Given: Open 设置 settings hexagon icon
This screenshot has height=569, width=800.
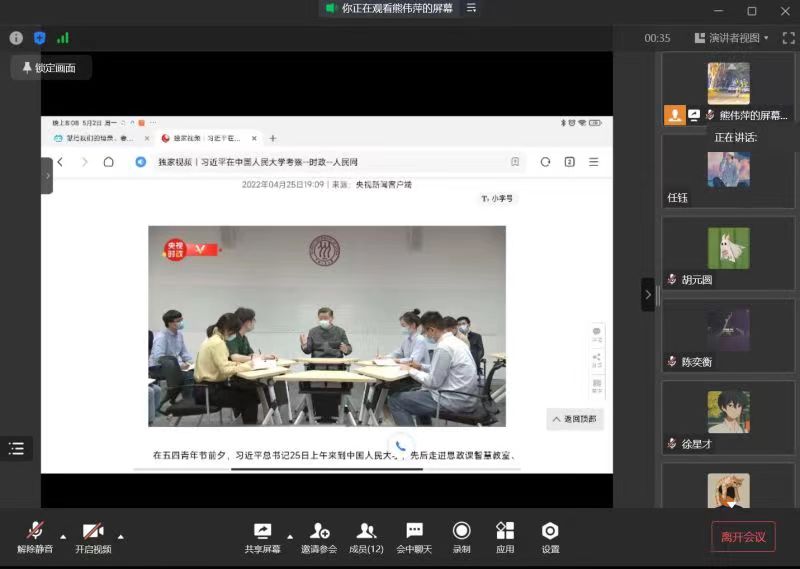Looking at the screenshot, I should (x=550, y=536).
